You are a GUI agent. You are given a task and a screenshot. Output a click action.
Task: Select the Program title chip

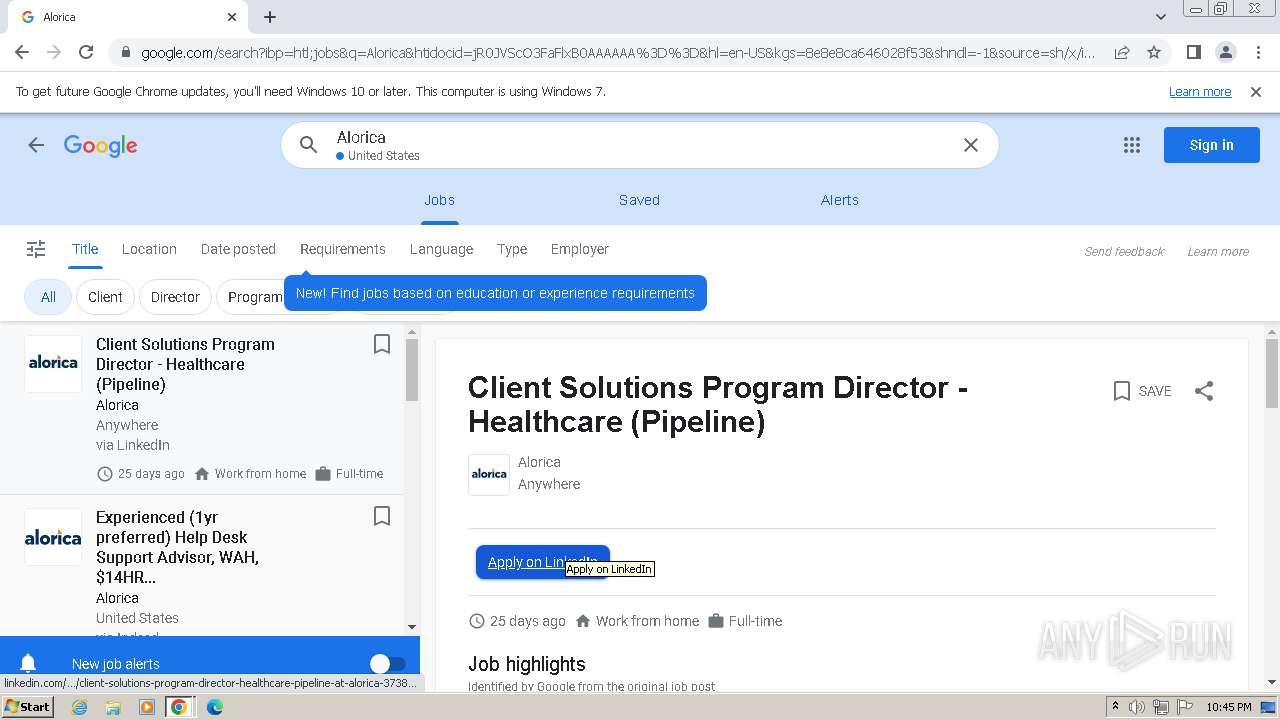click(x=252, y=297)
